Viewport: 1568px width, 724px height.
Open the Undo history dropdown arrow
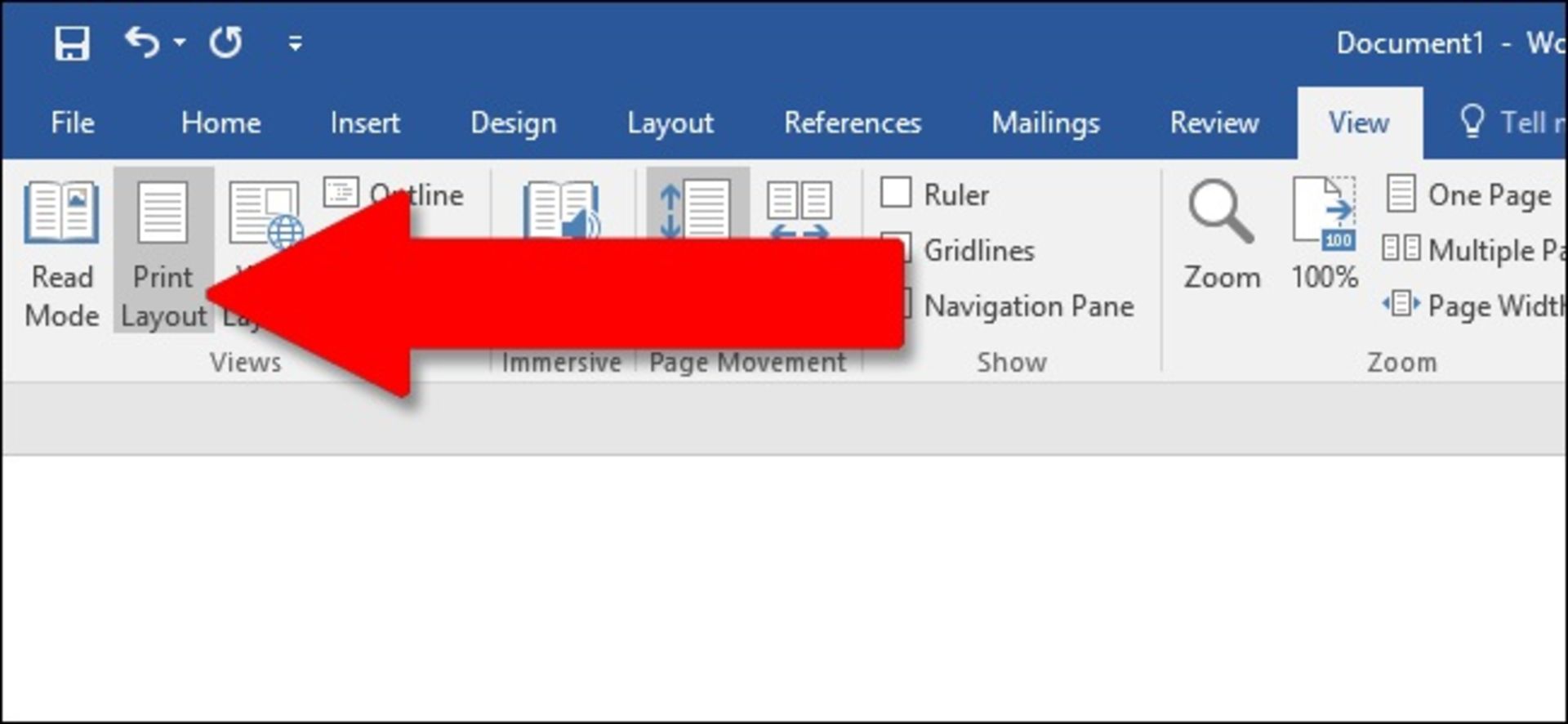(x=180, y=42)
